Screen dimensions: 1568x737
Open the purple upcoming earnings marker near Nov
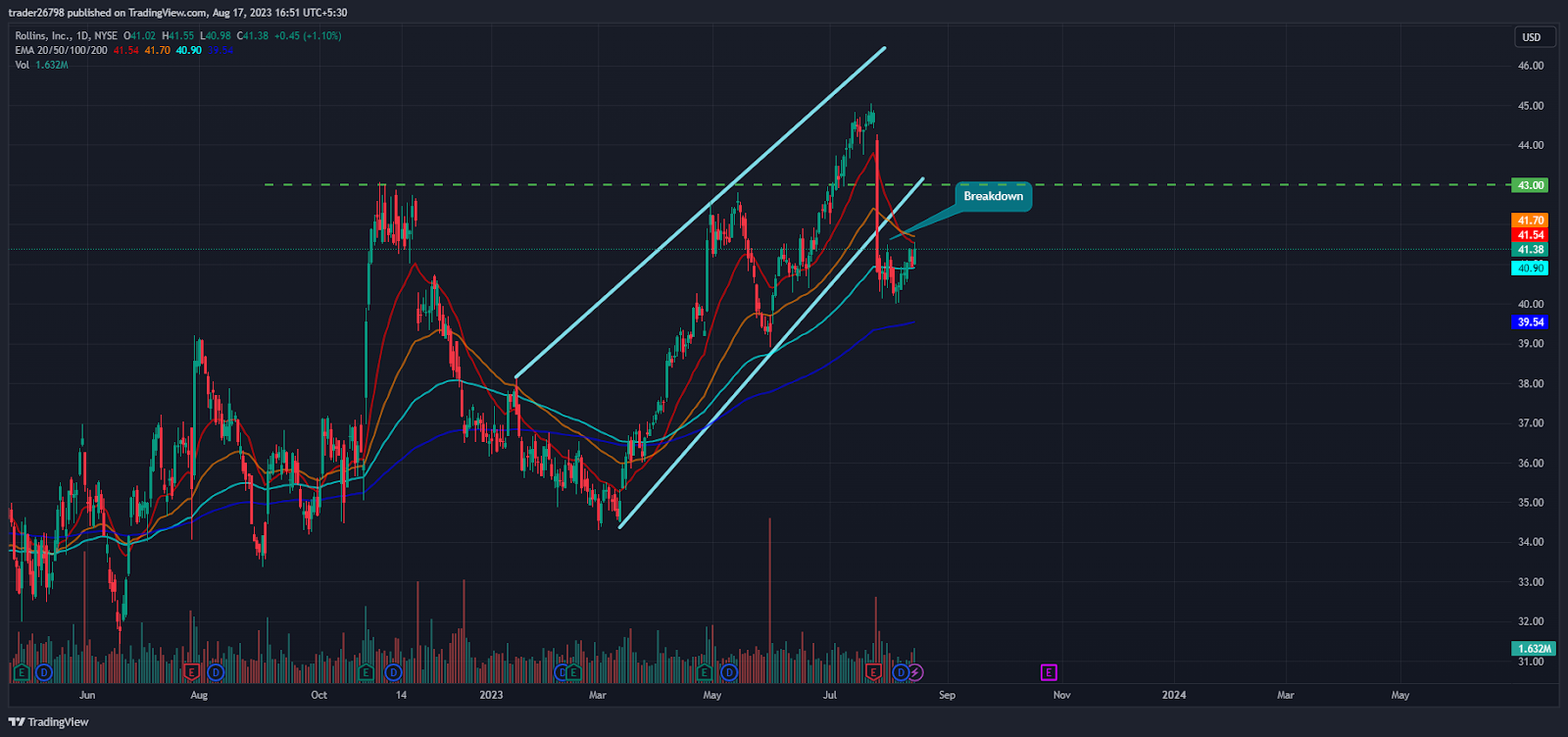pyautogui.click(x=1049, y=672)
